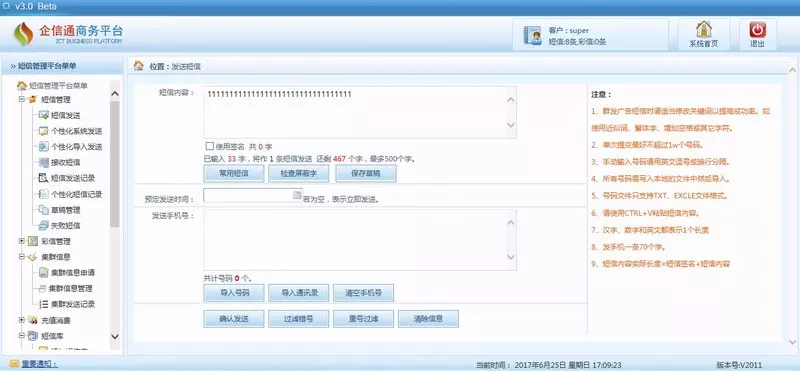This screenshot has width=800, height=371.
Task: Click the 彩信管理 folder icon
Action: (33, 241)
